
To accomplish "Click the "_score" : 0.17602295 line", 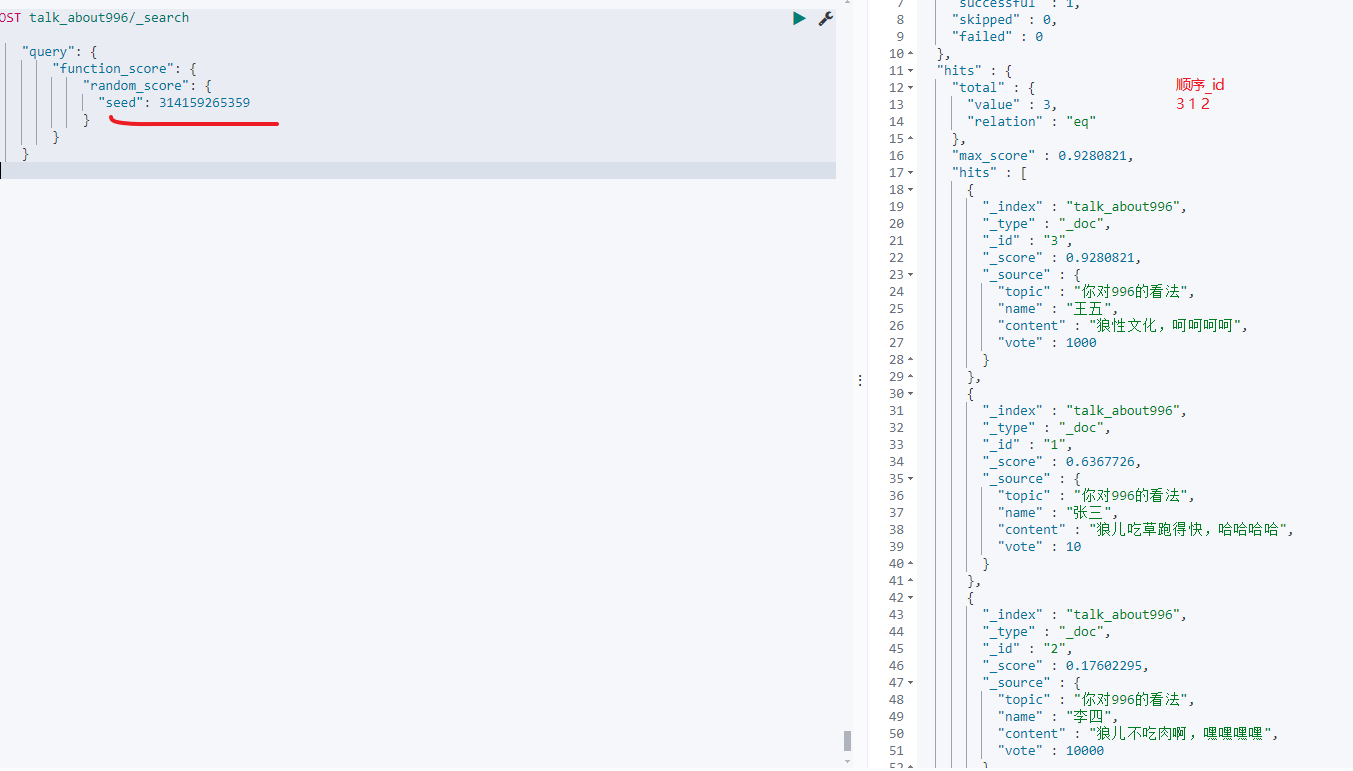I will click(1066, 666).
